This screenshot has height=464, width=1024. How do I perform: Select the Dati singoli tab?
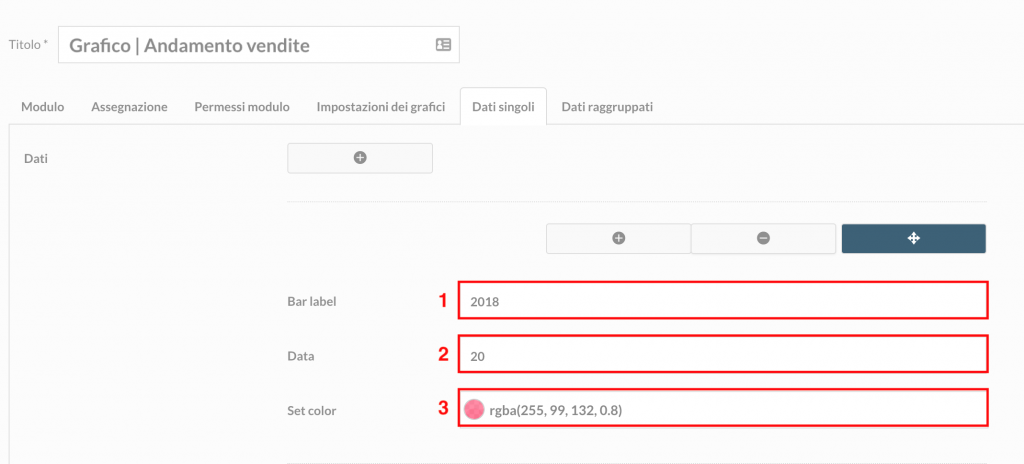(x=503, y=107)
